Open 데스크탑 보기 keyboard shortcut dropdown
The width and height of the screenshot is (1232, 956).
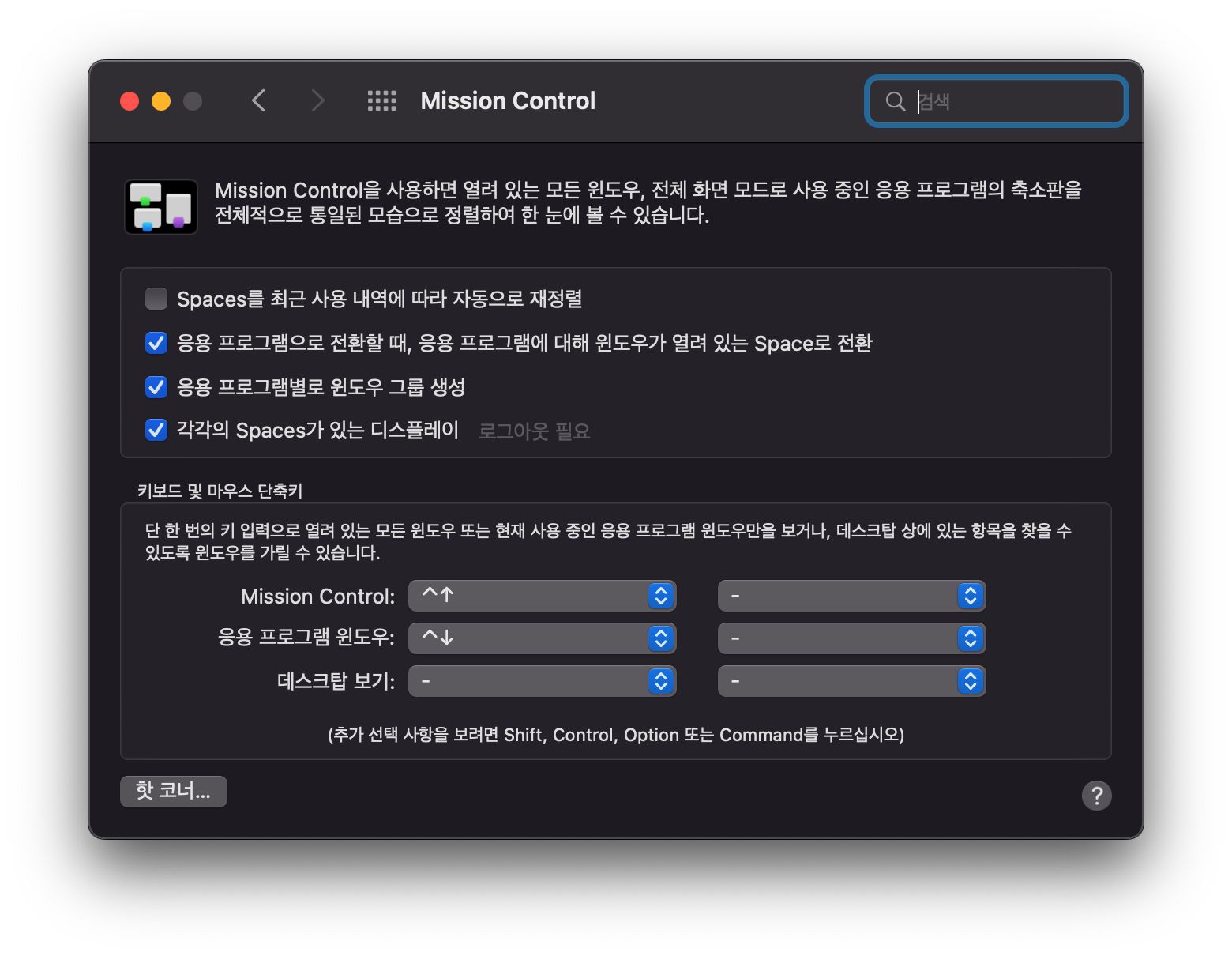click(543, 681)
